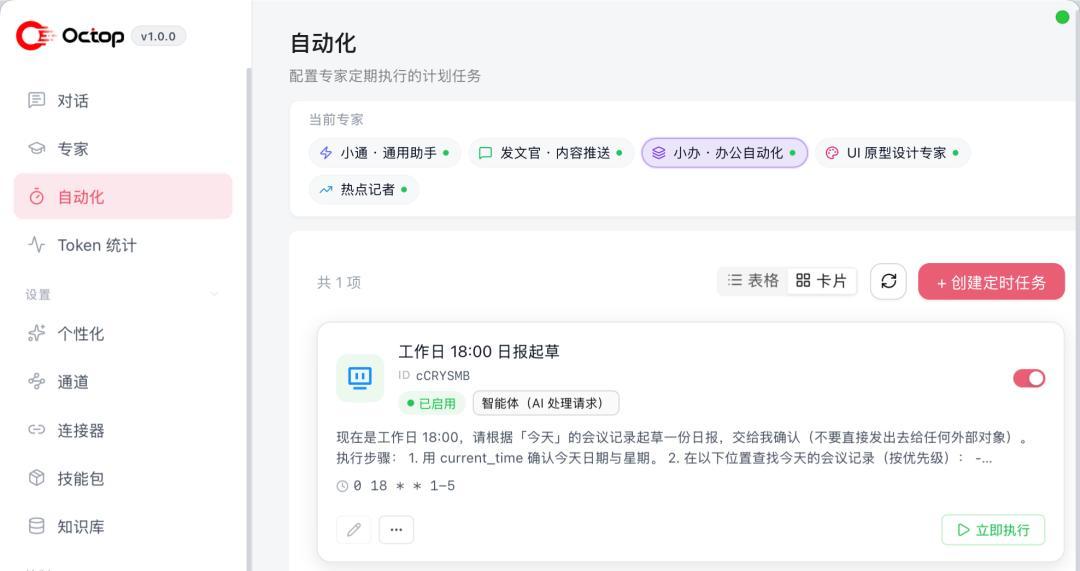The width and height of the screenshot is (1080, 571).
Task: Open Token 统计 in the sidebar
Action: (123, 245)
